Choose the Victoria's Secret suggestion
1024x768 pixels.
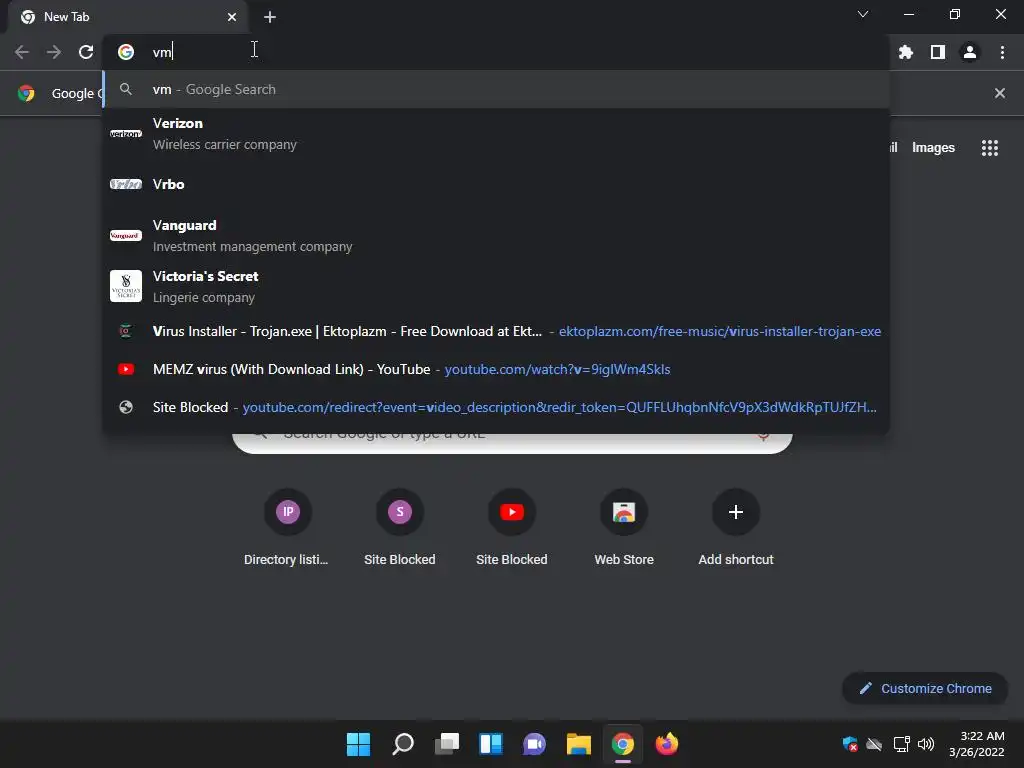click(496, 287)
